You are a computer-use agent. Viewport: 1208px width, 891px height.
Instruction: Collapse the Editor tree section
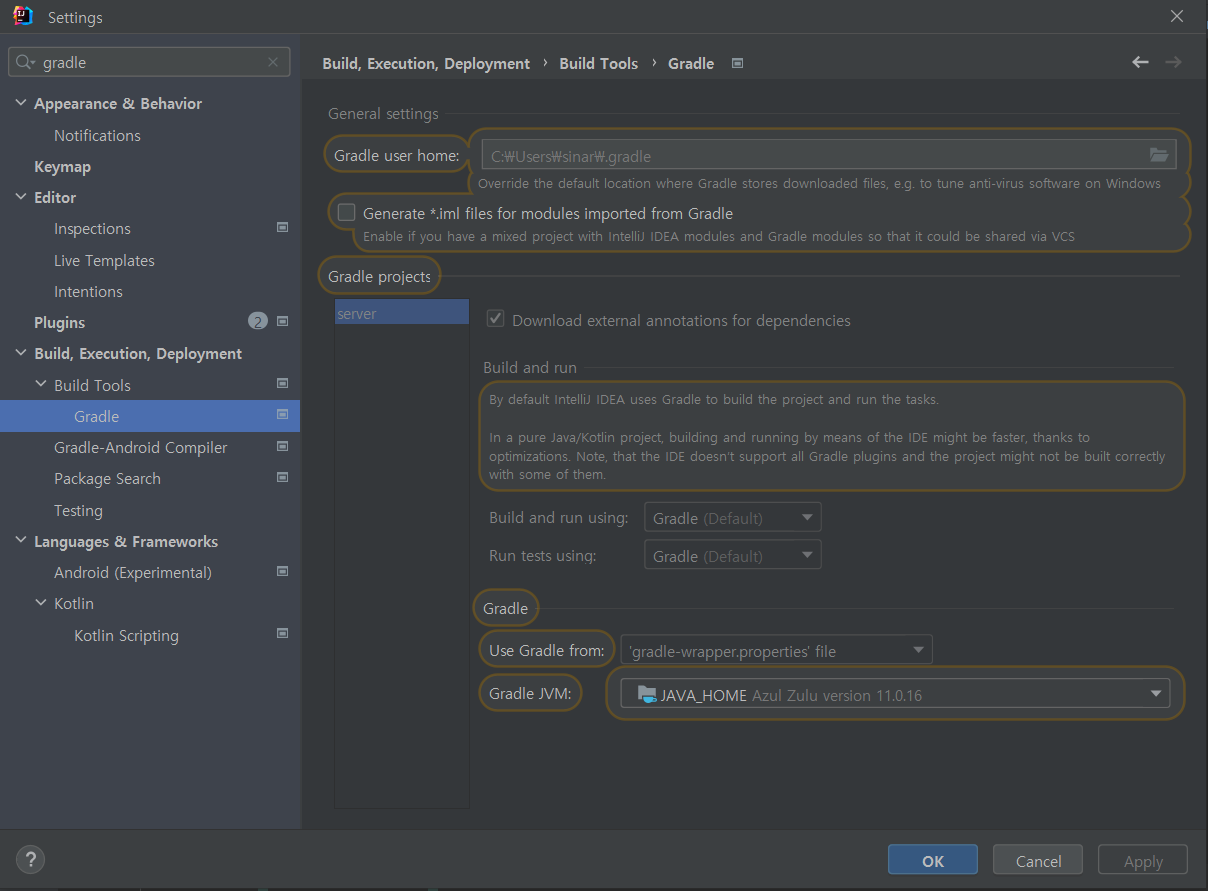21,197
